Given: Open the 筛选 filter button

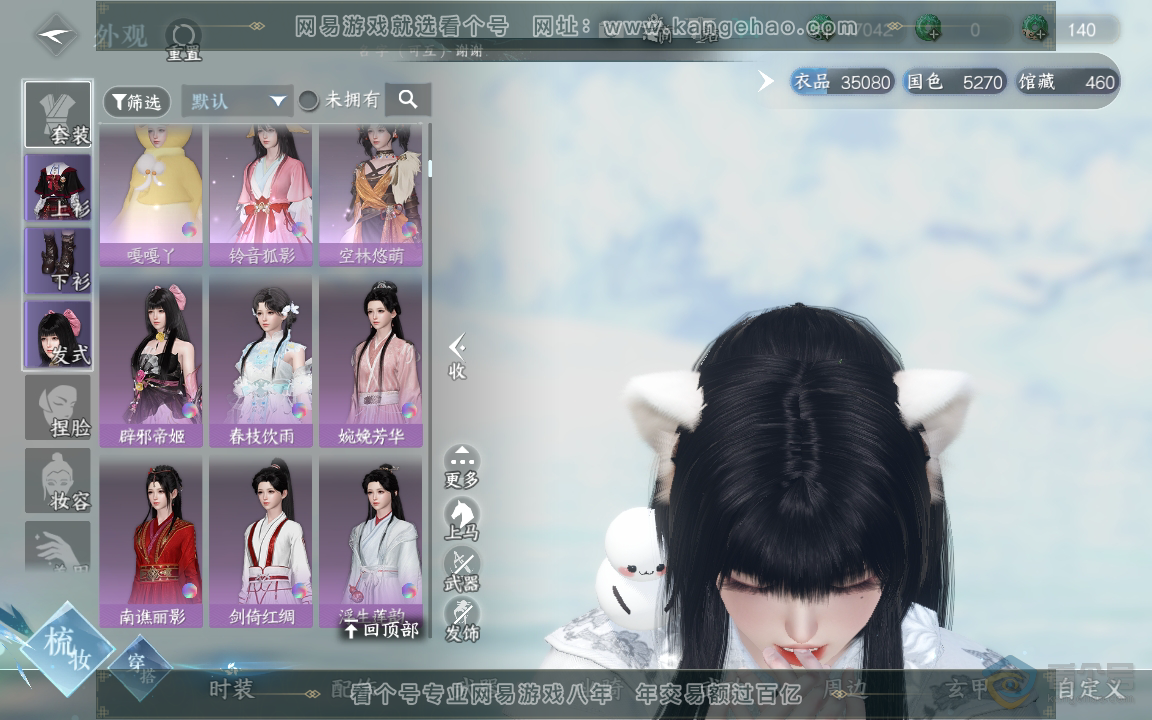Looking at the screenshot, I should pos(137,101).
